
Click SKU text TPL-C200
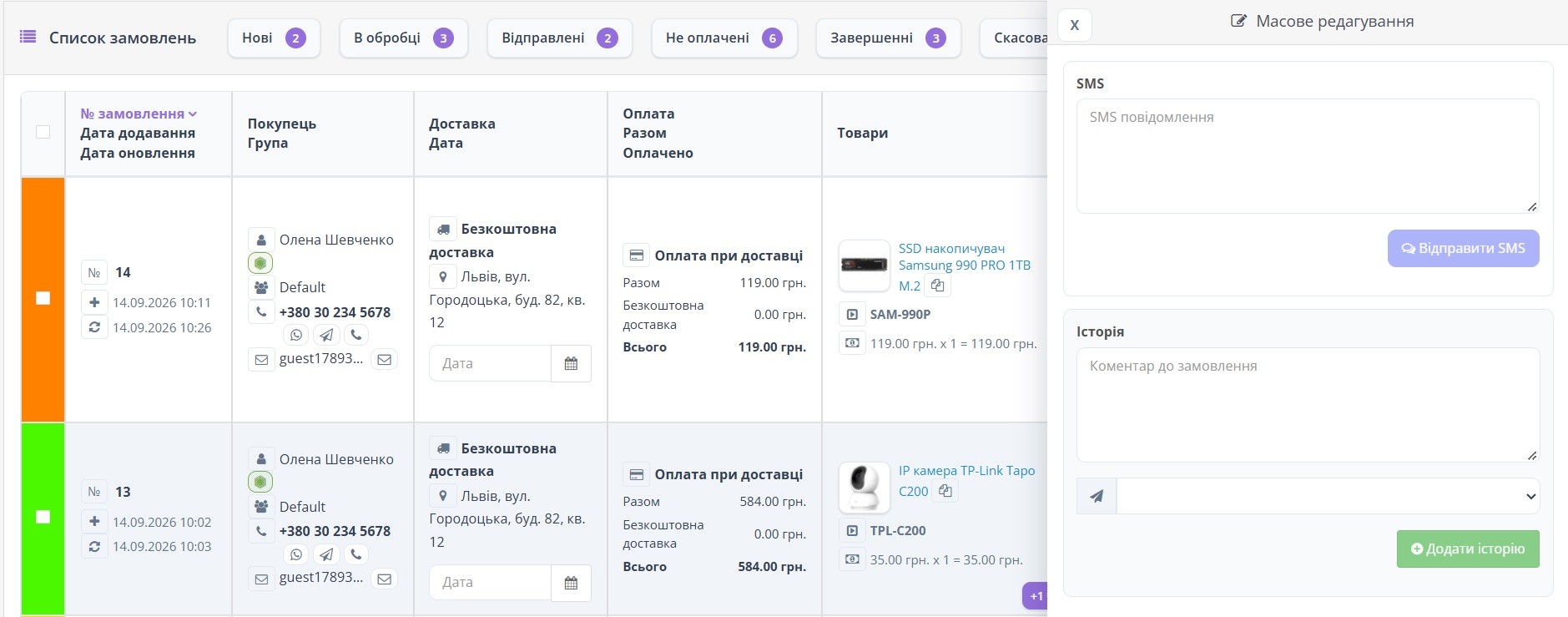point(898,531)
